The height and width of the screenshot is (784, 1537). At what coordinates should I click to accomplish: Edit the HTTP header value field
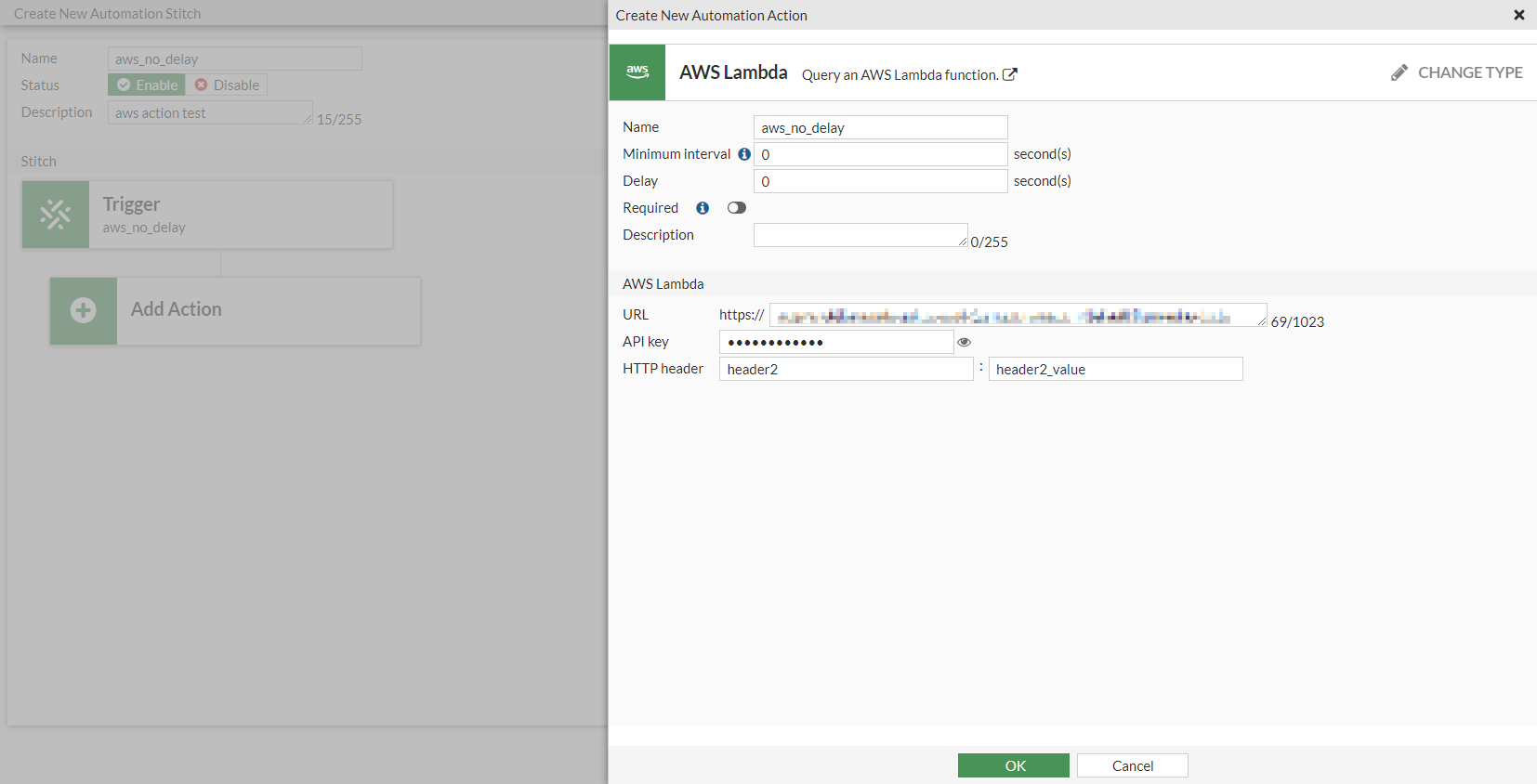(1116, 369)
